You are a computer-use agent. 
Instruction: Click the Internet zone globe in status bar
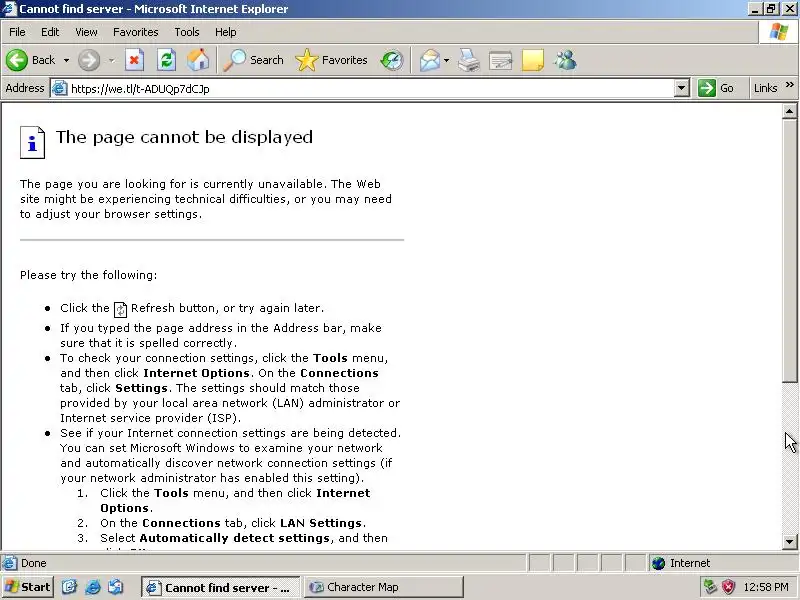659,563
